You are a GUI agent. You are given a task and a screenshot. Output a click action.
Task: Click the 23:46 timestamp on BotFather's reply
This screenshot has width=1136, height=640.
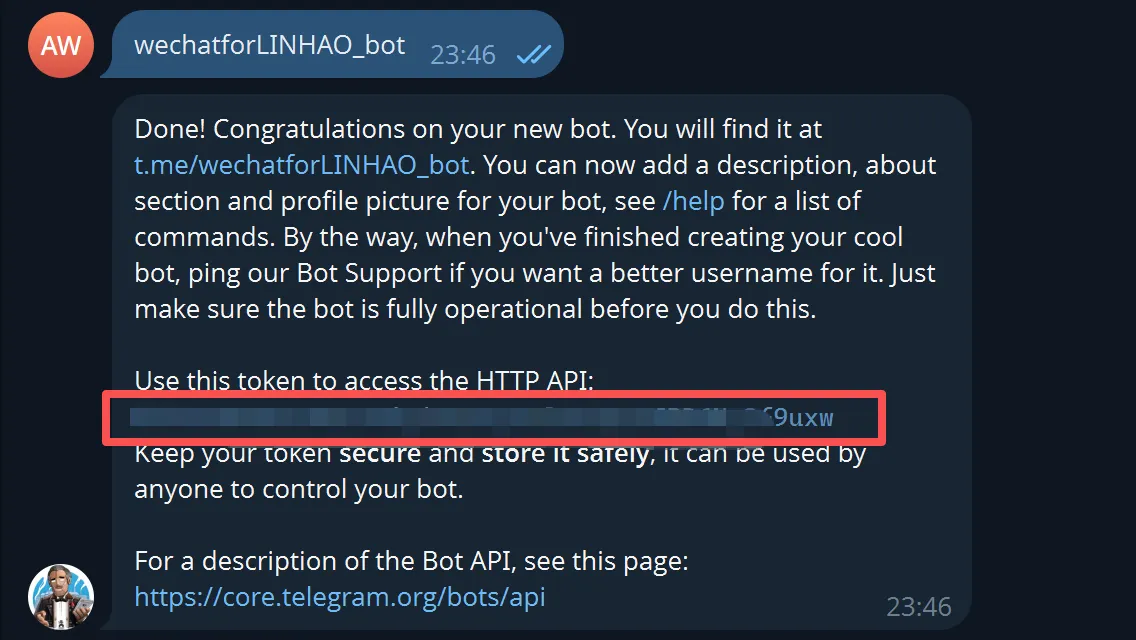coord(919,606)
